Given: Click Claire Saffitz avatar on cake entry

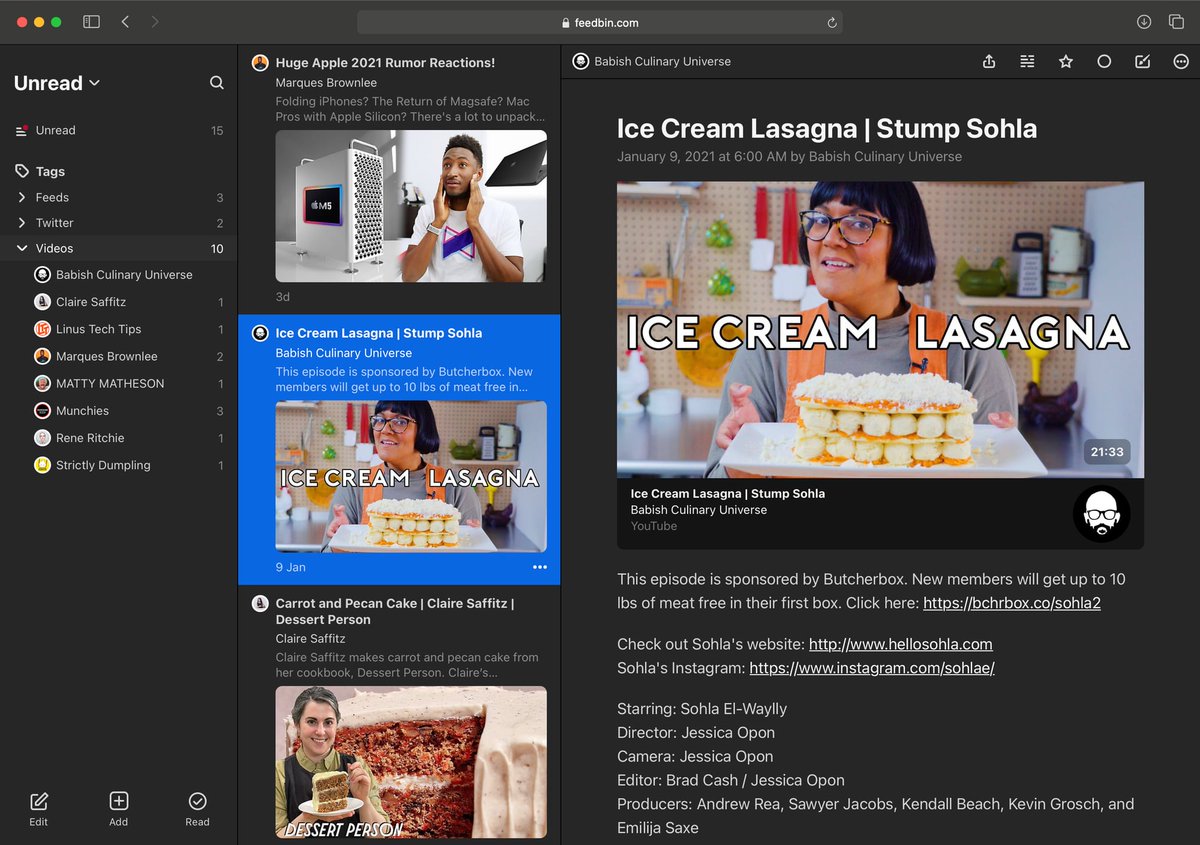Looking at the screenshot, I should (x=260, y=604).
